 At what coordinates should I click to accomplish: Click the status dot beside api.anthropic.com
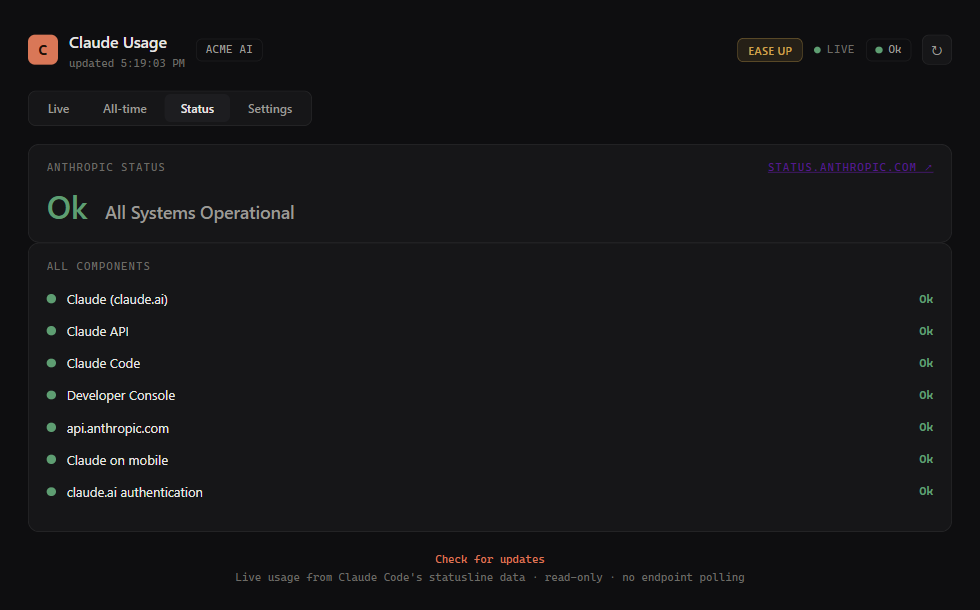[51, 428]
